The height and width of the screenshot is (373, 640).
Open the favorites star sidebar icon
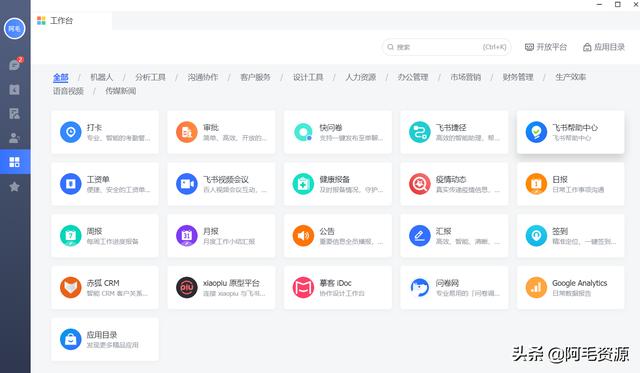click(x=15, y=186)
